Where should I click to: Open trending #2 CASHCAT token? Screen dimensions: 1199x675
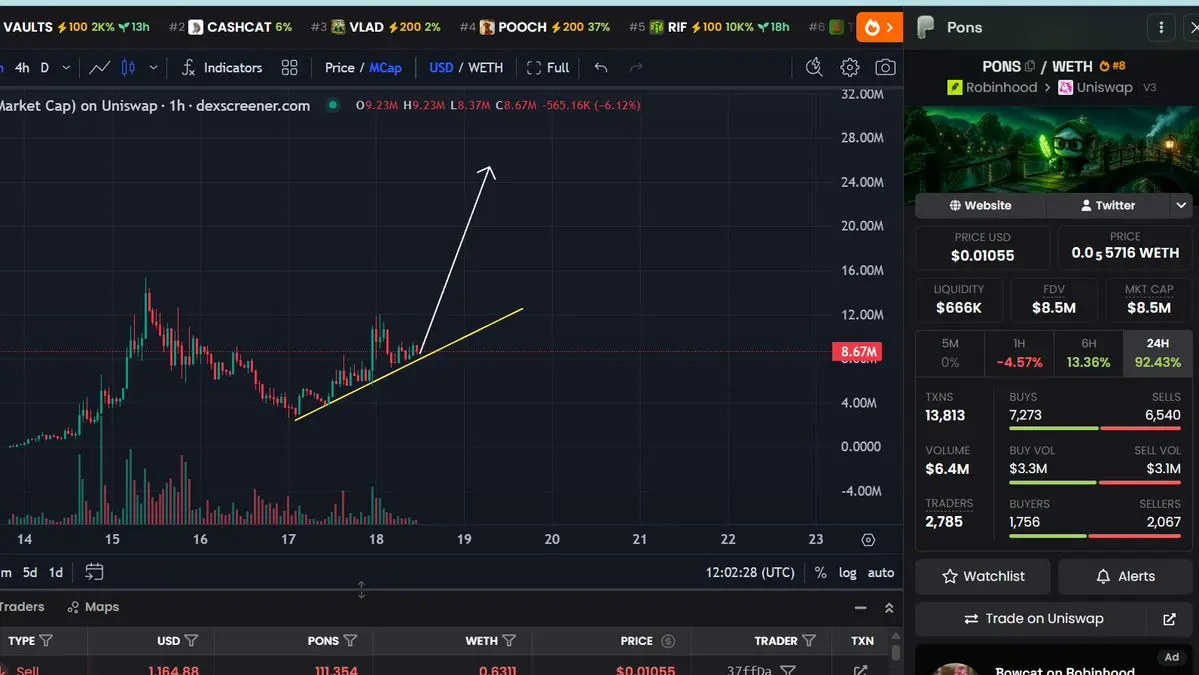231,28
